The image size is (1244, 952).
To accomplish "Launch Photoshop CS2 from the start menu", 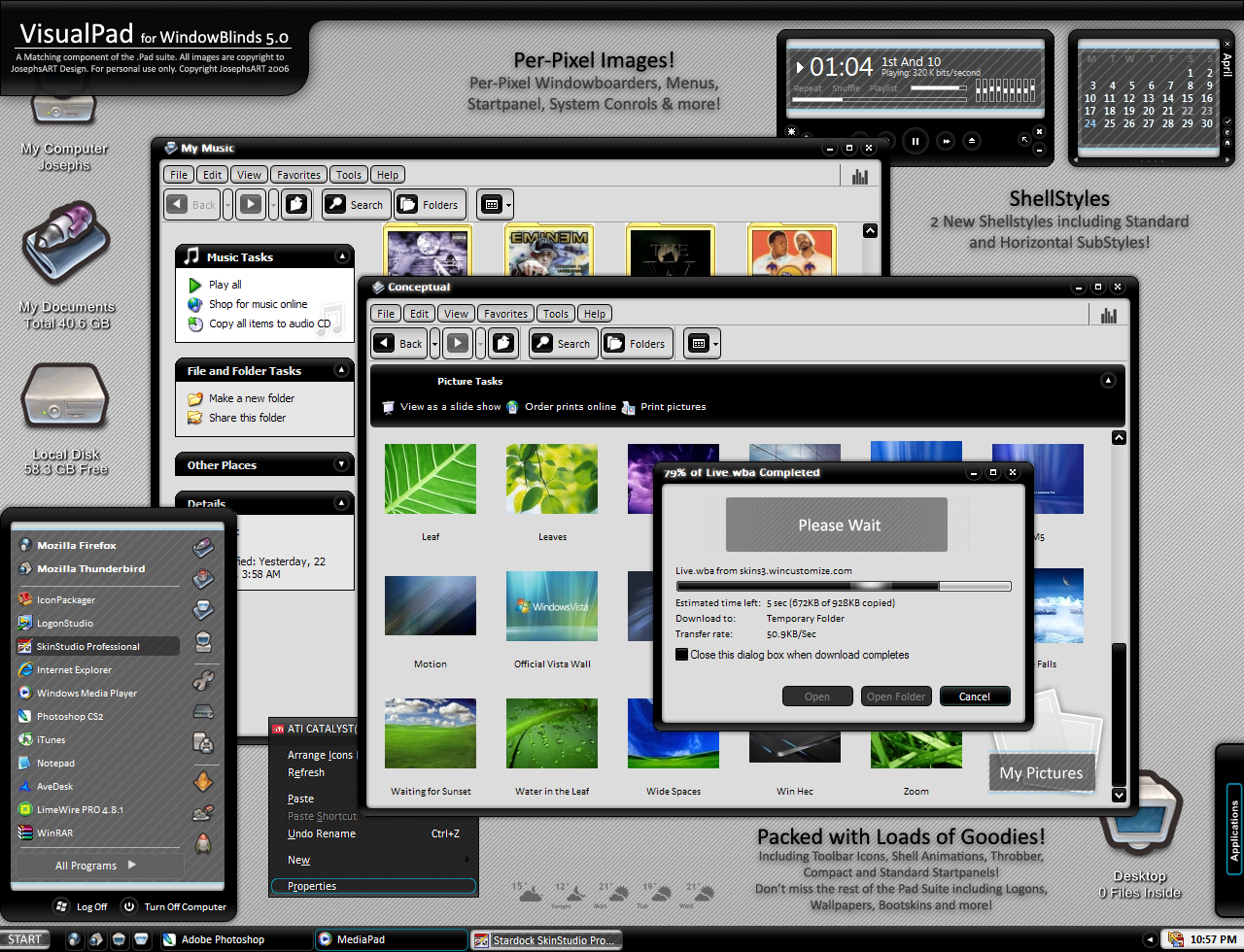I will (x=60, y=717).
